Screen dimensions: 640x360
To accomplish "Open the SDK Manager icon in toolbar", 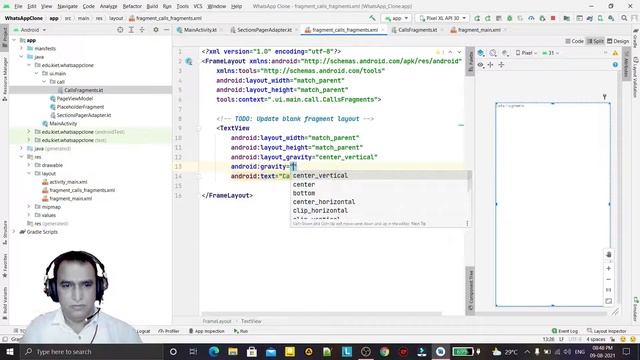I will click(x=611, y=18).
